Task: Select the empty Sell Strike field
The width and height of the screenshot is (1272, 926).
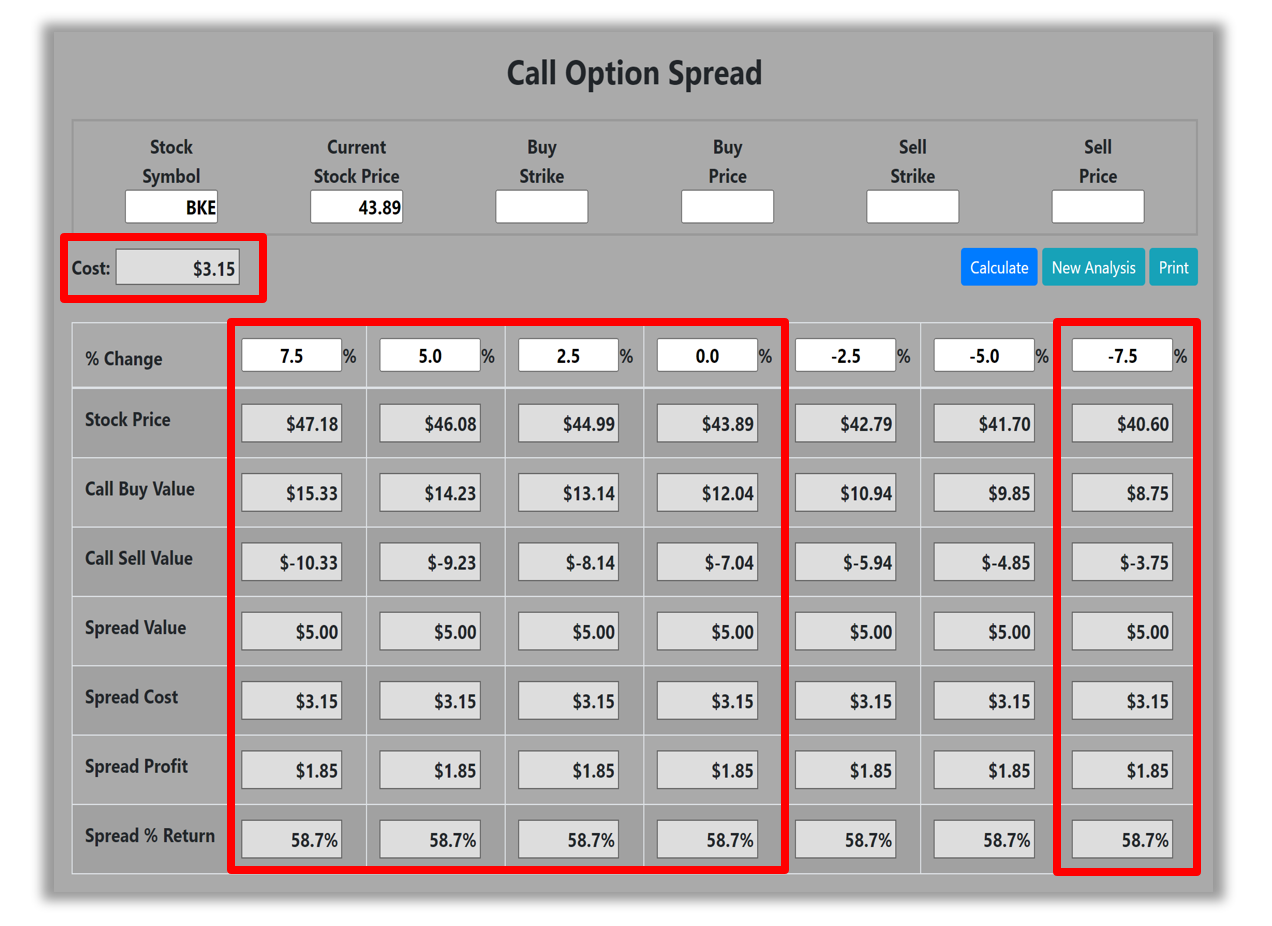Action: click(x=912, y=207)
